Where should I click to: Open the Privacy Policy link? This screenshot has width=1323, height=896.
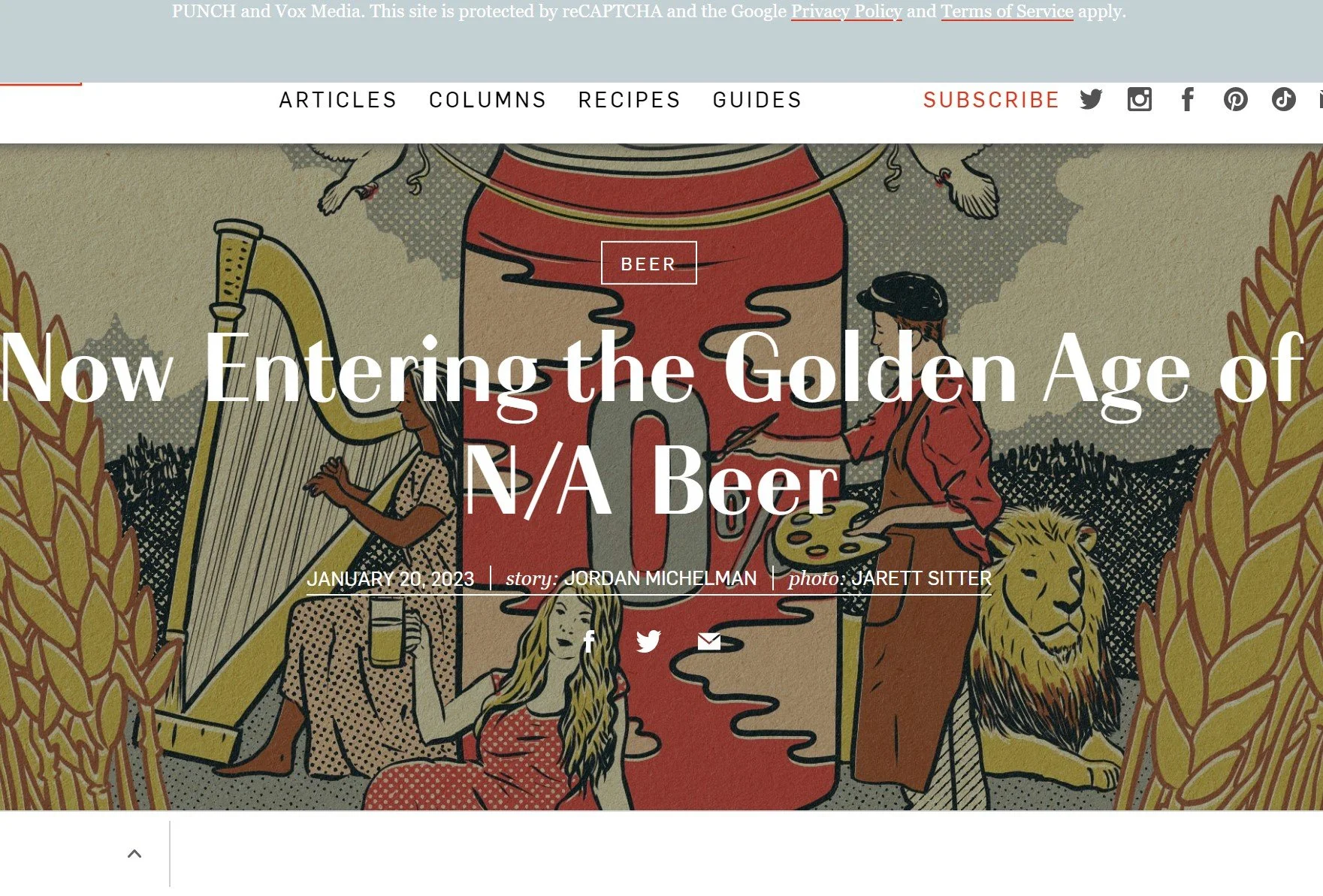point(847,11)
